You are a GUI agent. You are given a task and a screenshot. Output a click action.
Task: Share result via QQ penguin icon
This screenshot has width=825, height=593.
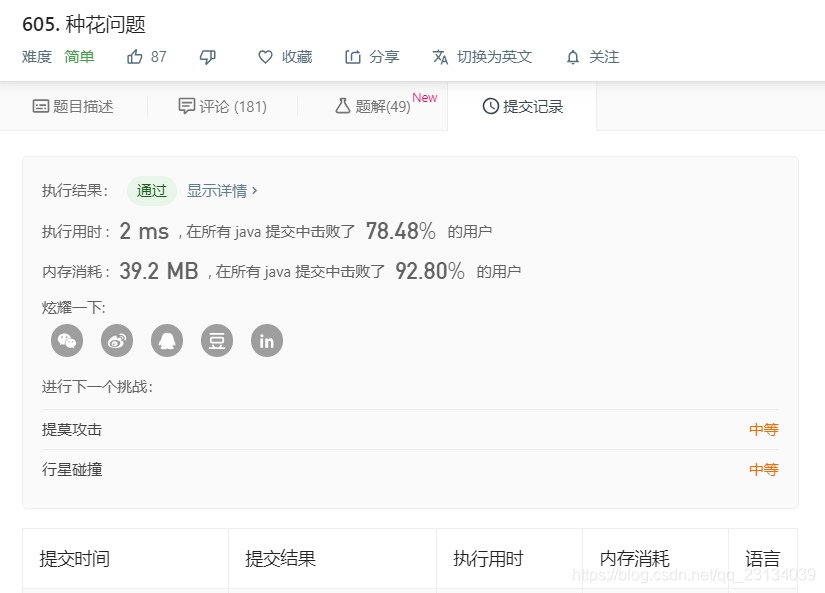(x=167, y=341)
